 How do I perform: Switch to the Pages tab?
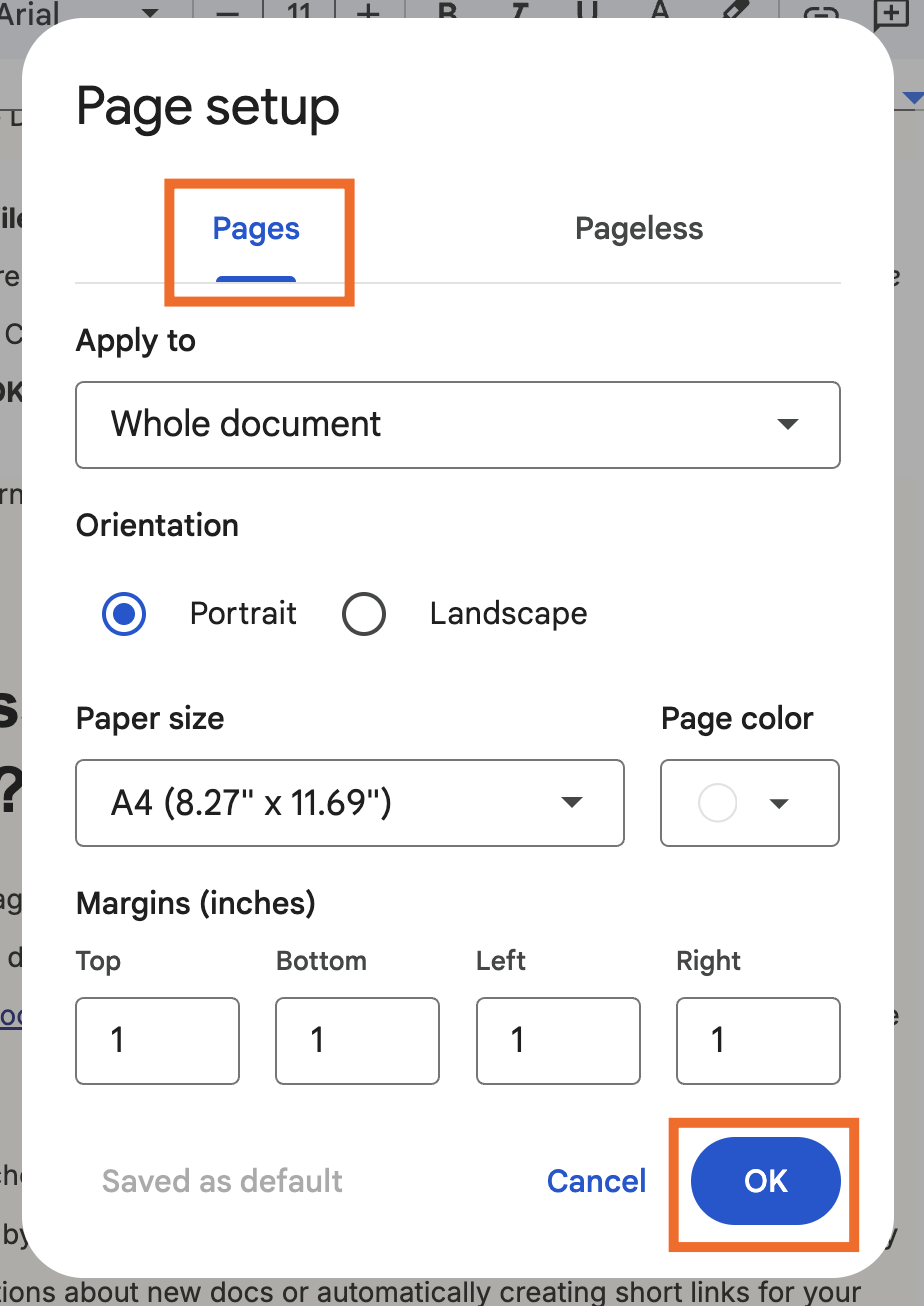(256, 229)
